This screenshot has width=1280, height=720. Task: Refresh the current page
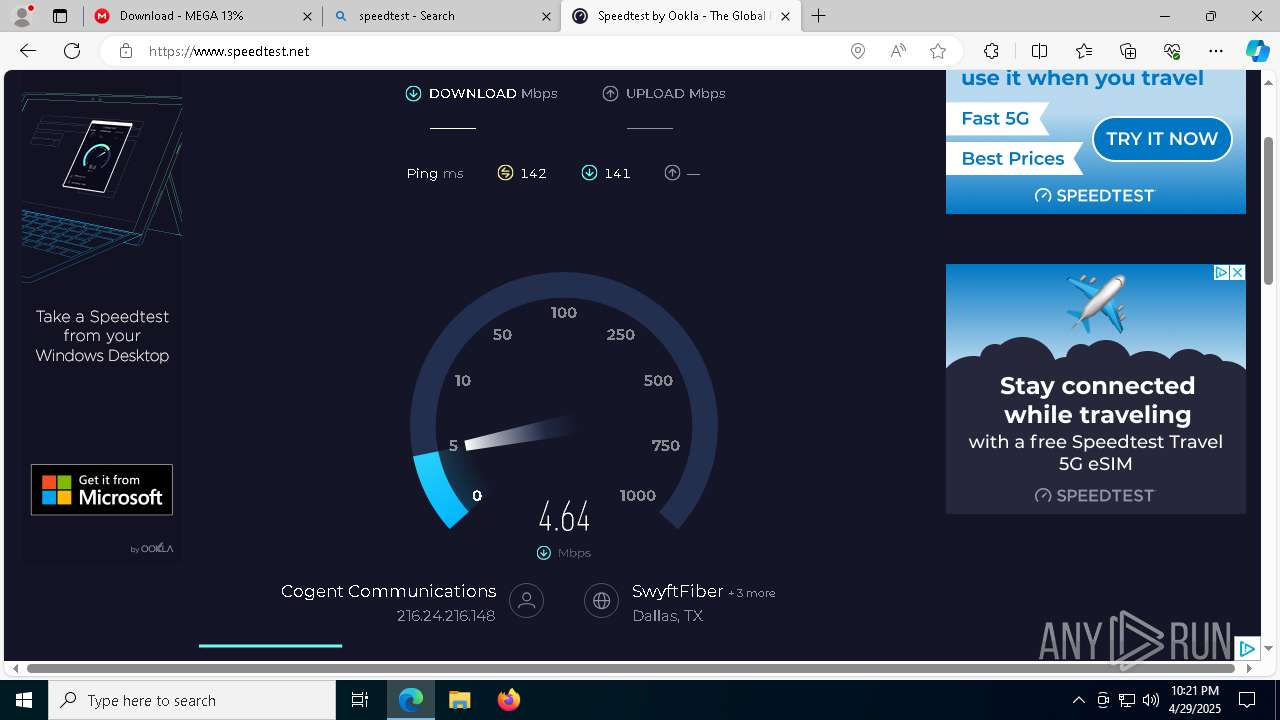72,51
